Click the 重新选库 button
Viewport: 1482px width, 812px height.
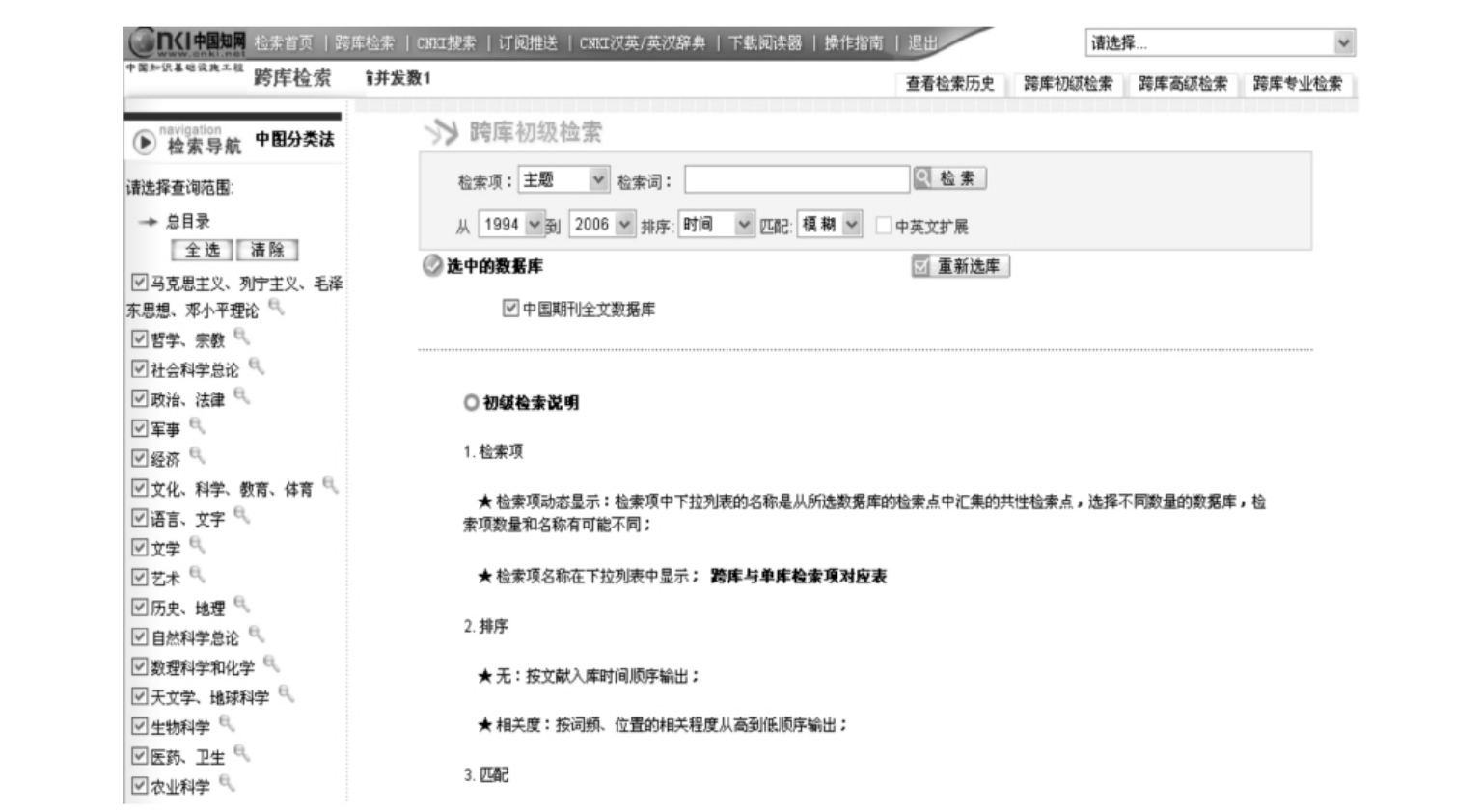tap(961, 266)
